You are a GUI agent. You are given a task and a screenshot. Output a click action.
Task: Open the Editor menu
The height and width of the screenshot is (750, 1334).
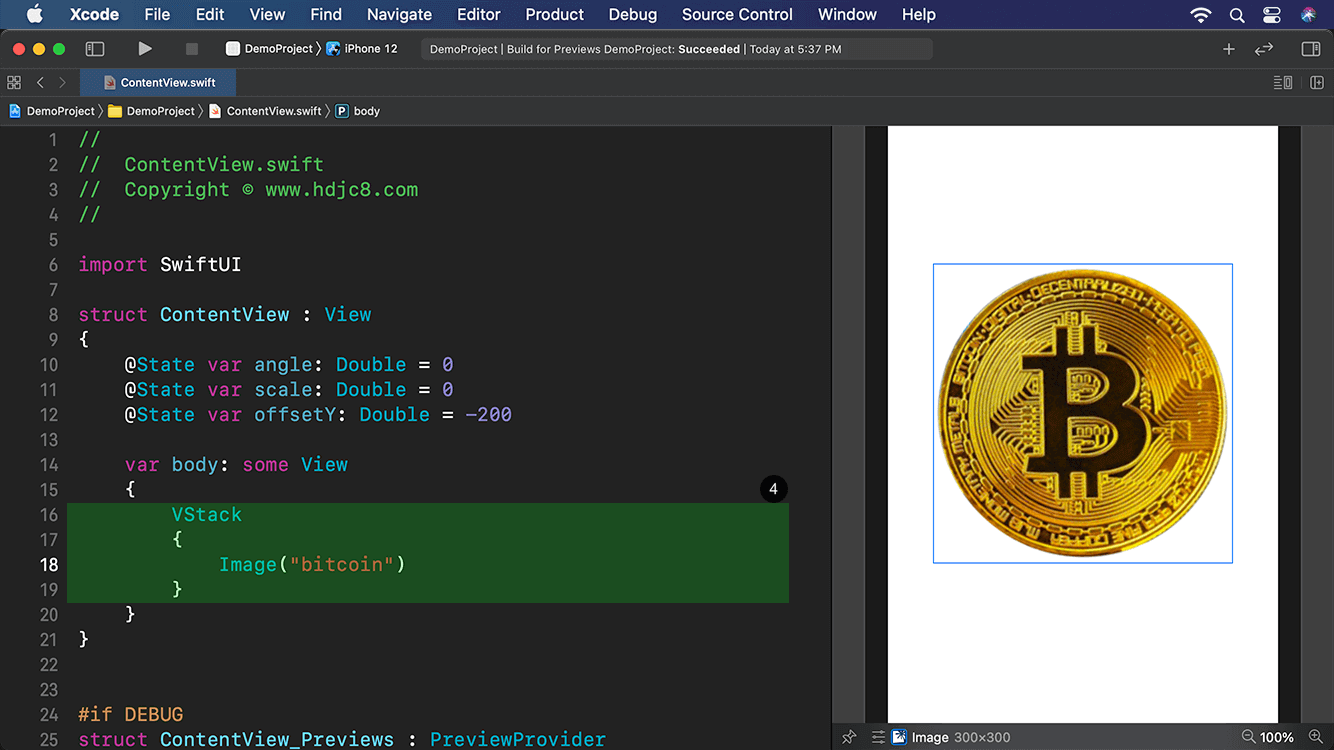479,14
